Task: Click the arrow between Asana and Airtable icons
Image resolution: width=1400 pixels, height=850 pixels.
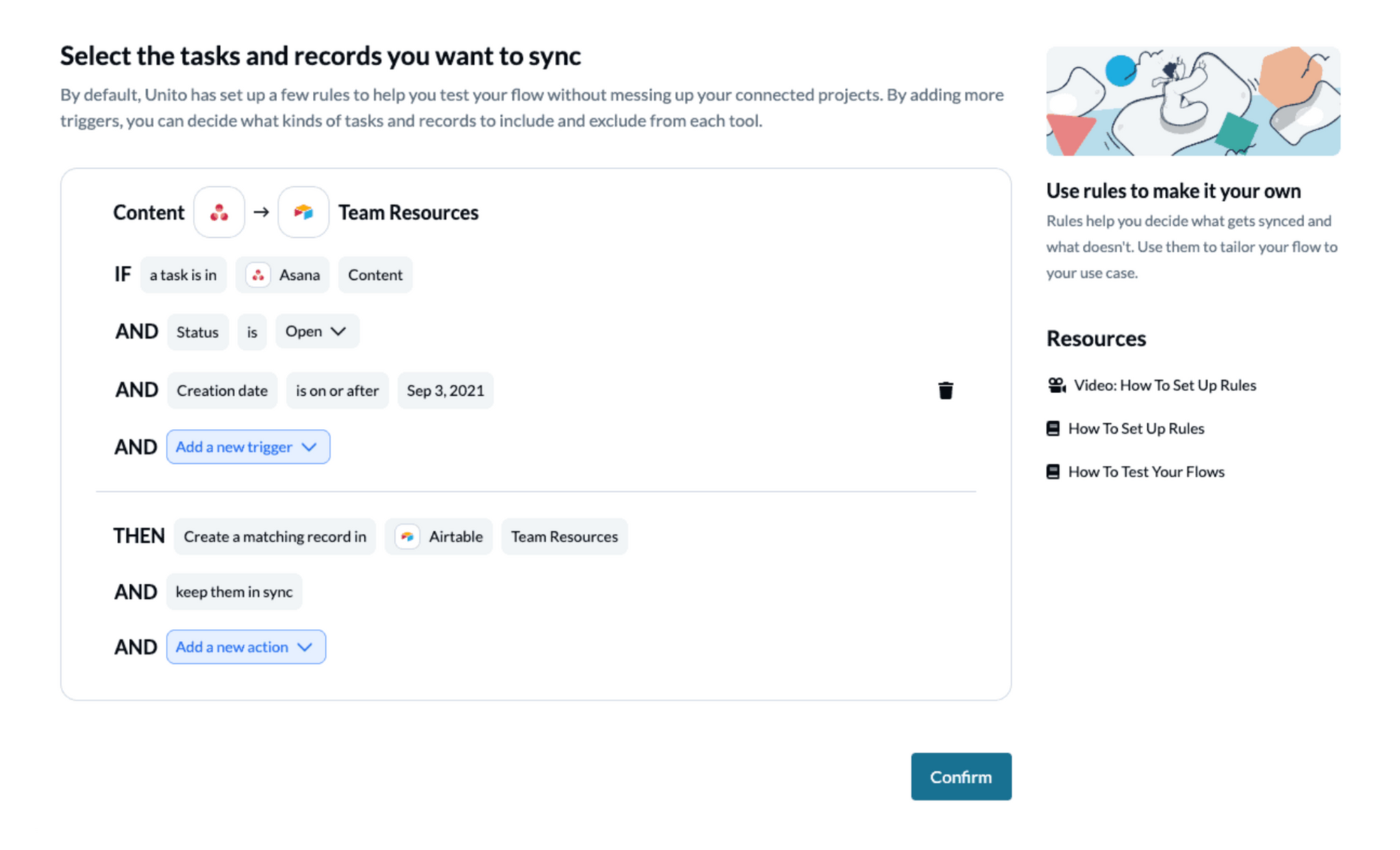Action: [261, 212]
